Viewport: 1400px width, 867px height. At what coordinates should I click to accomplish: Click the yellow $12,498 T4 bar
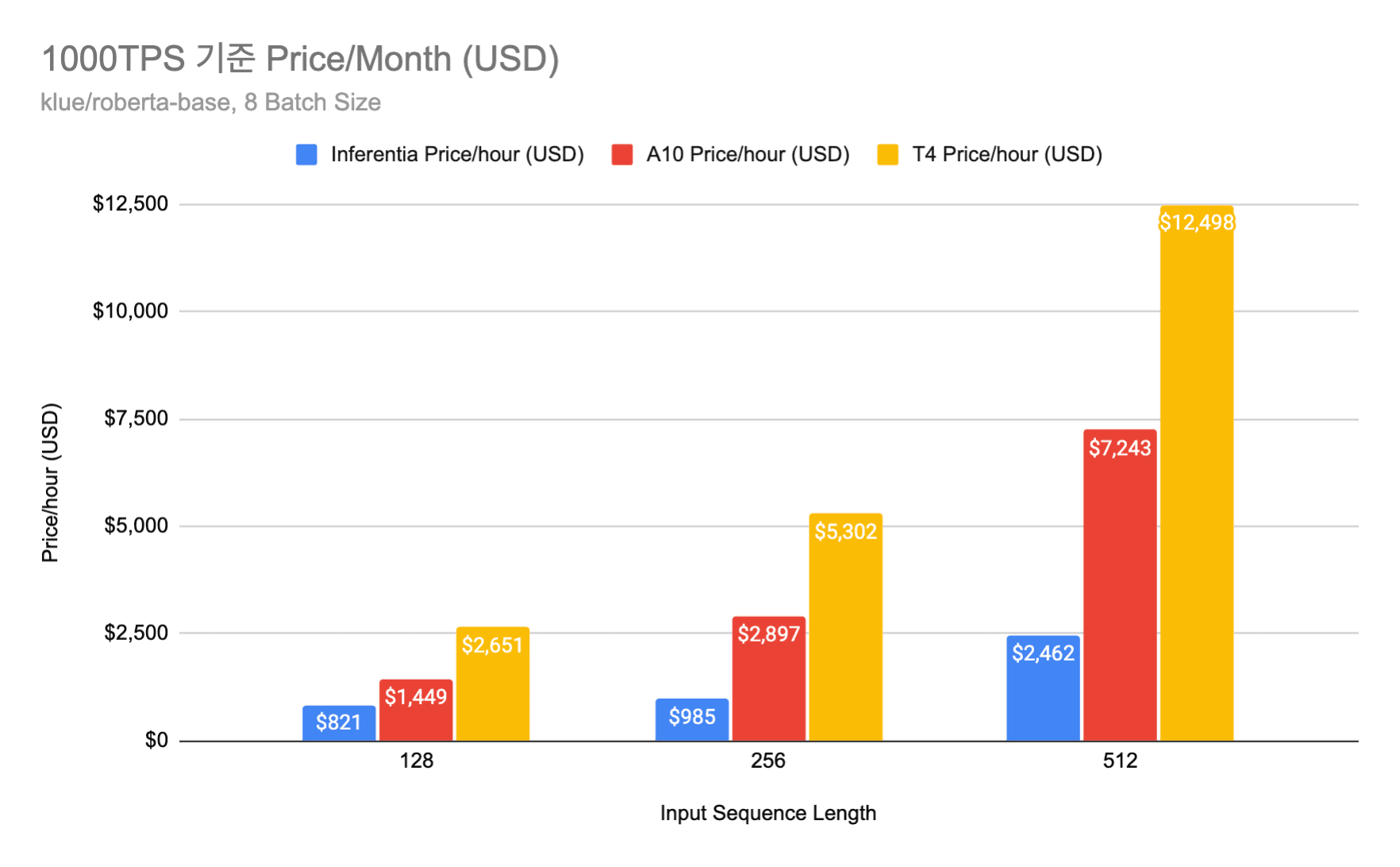1197,474
